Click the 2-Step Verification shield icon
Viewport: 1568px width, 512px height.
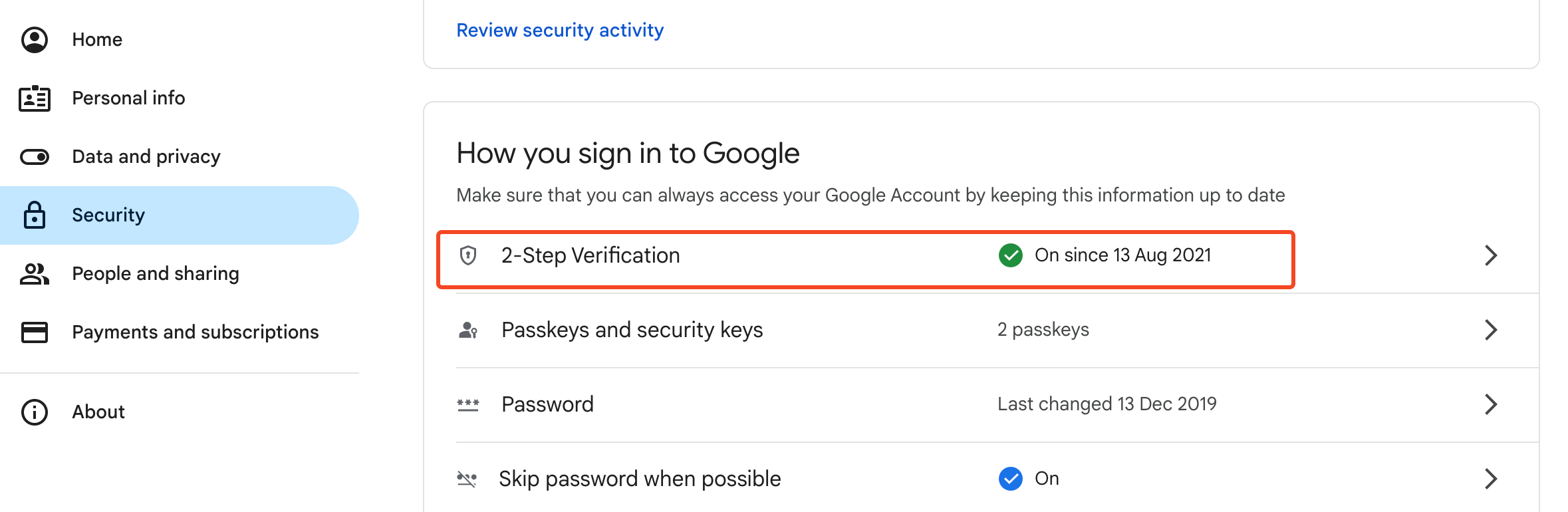pos(468,255)
